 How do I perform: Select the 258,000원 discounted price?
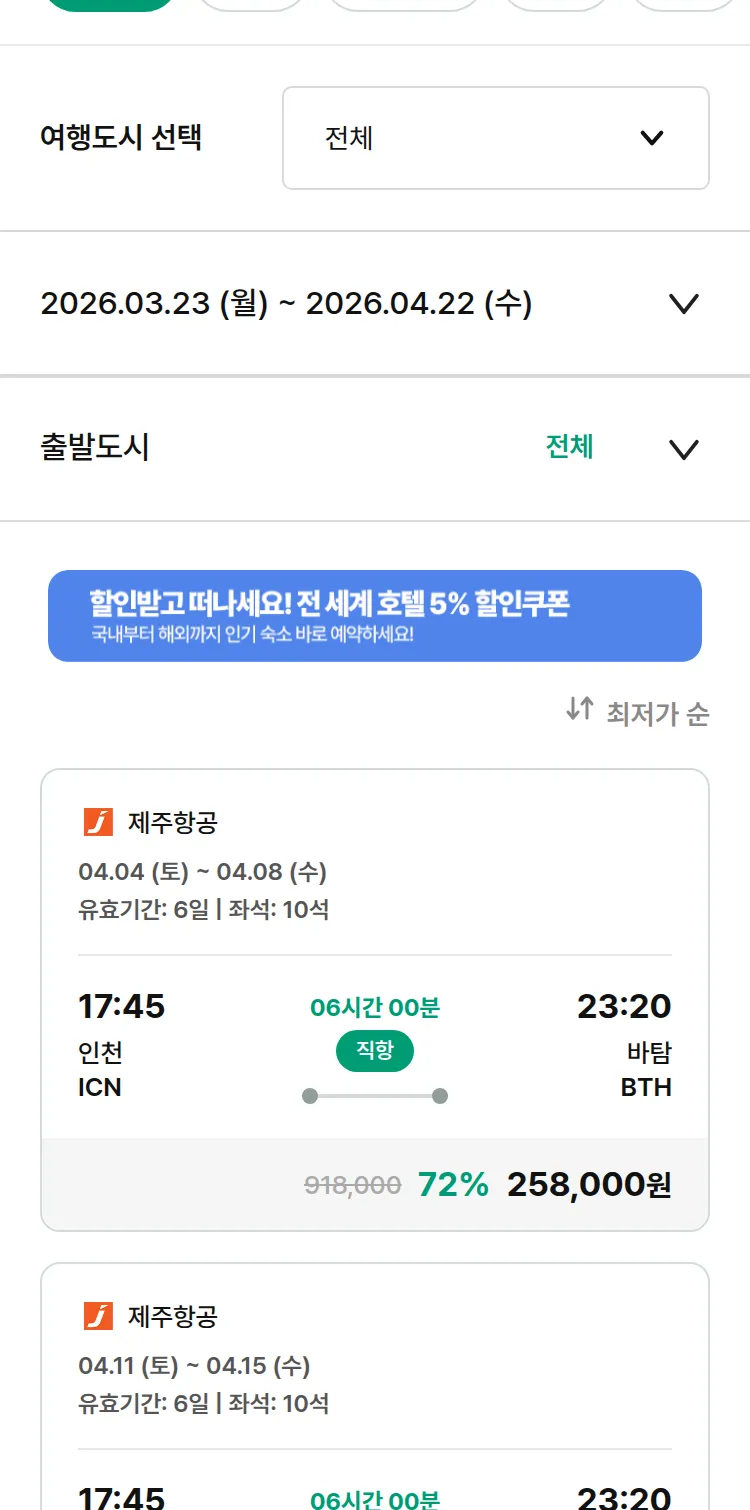click(589, 1185)
